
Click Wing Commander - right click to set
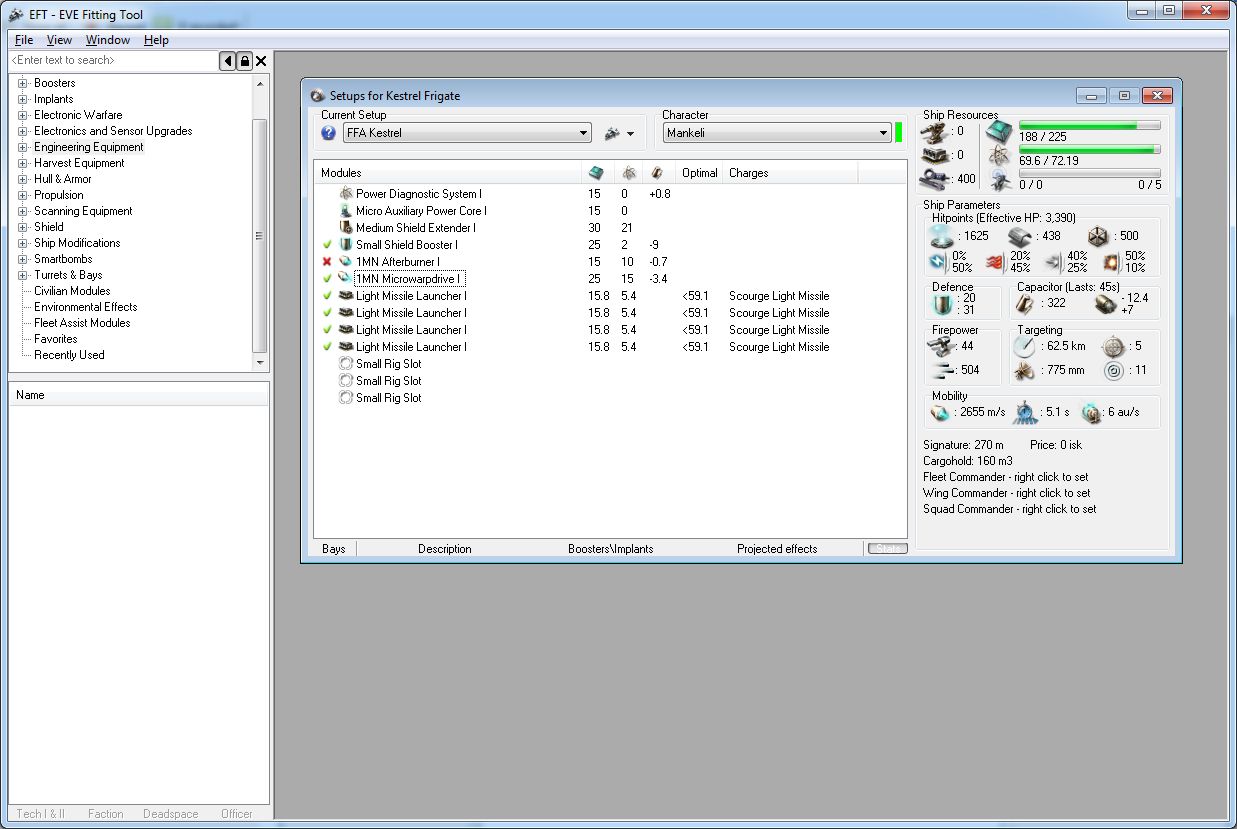tap(1007, 493)
